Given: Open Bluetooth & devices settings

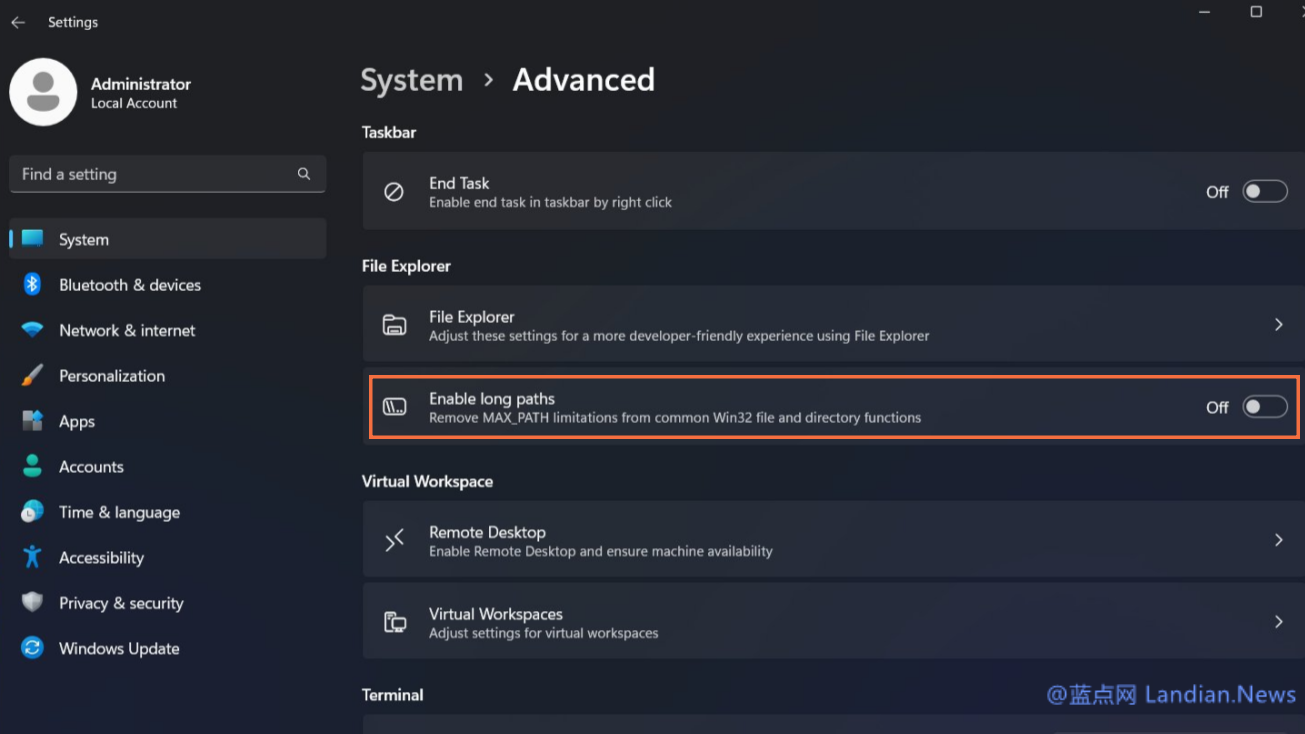Looking at the screenshot, I should point(167,285).
